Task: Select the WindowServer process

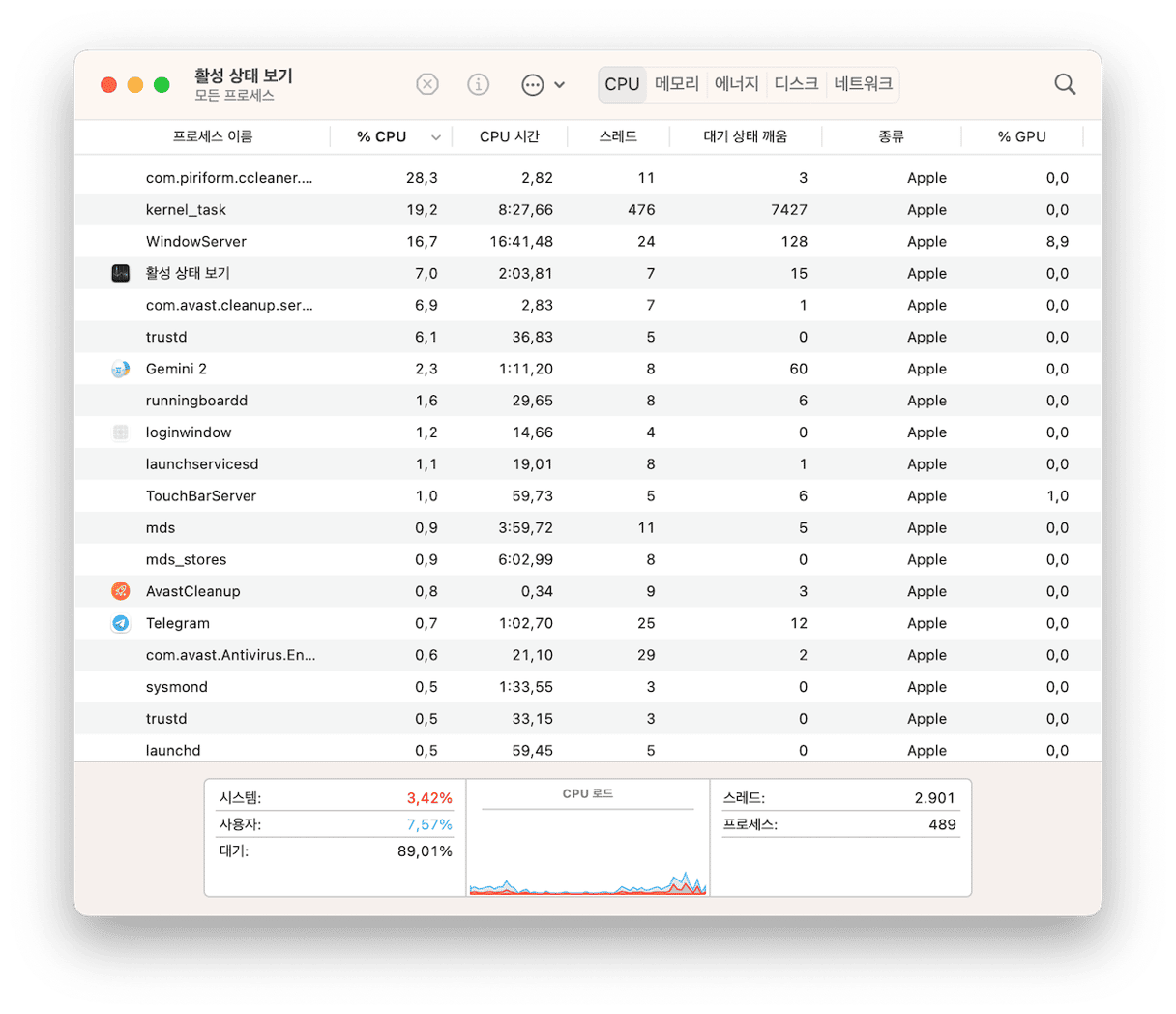Action: [588, 241]
